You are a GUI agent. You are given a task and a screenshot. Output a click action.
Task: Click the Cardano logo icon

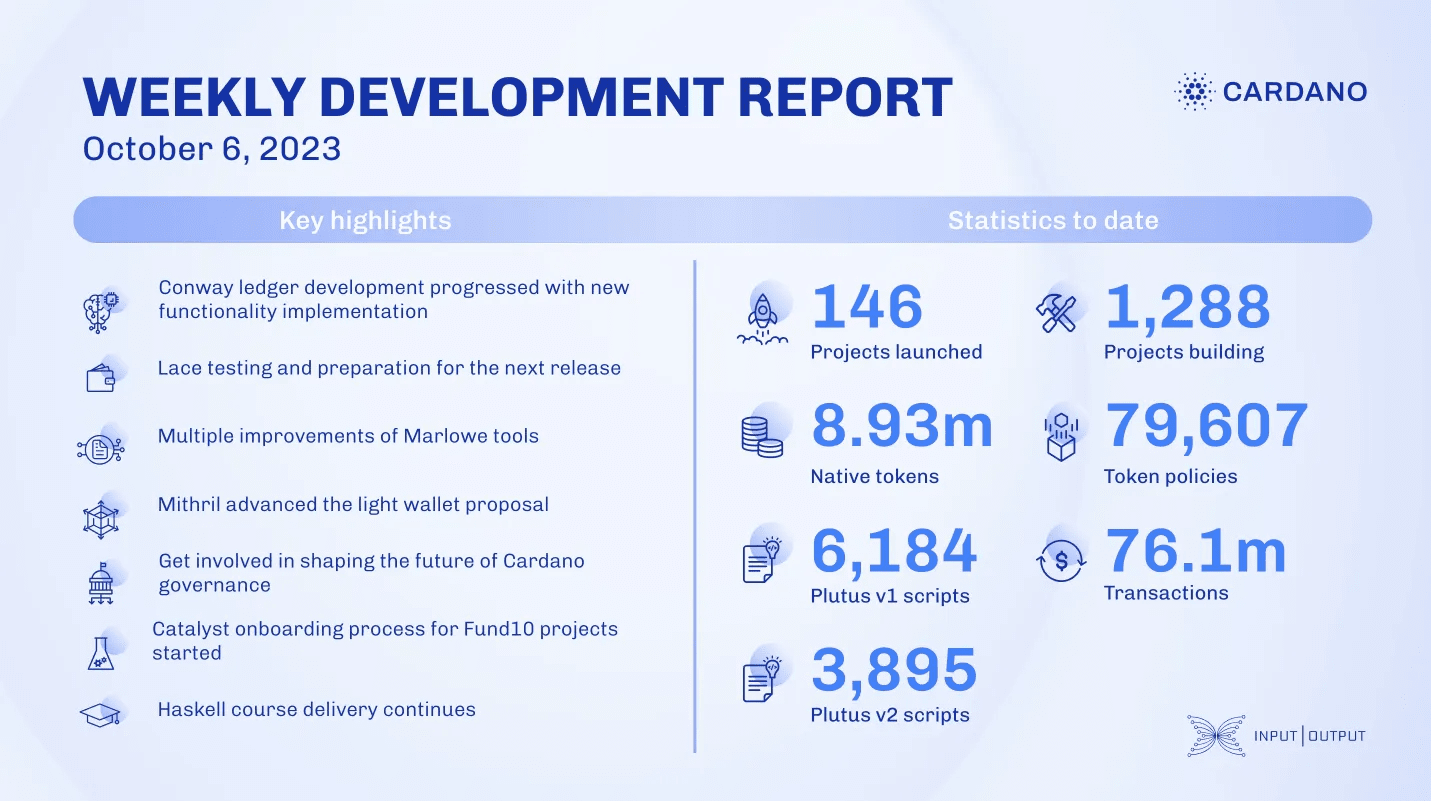coord(1194,91)
